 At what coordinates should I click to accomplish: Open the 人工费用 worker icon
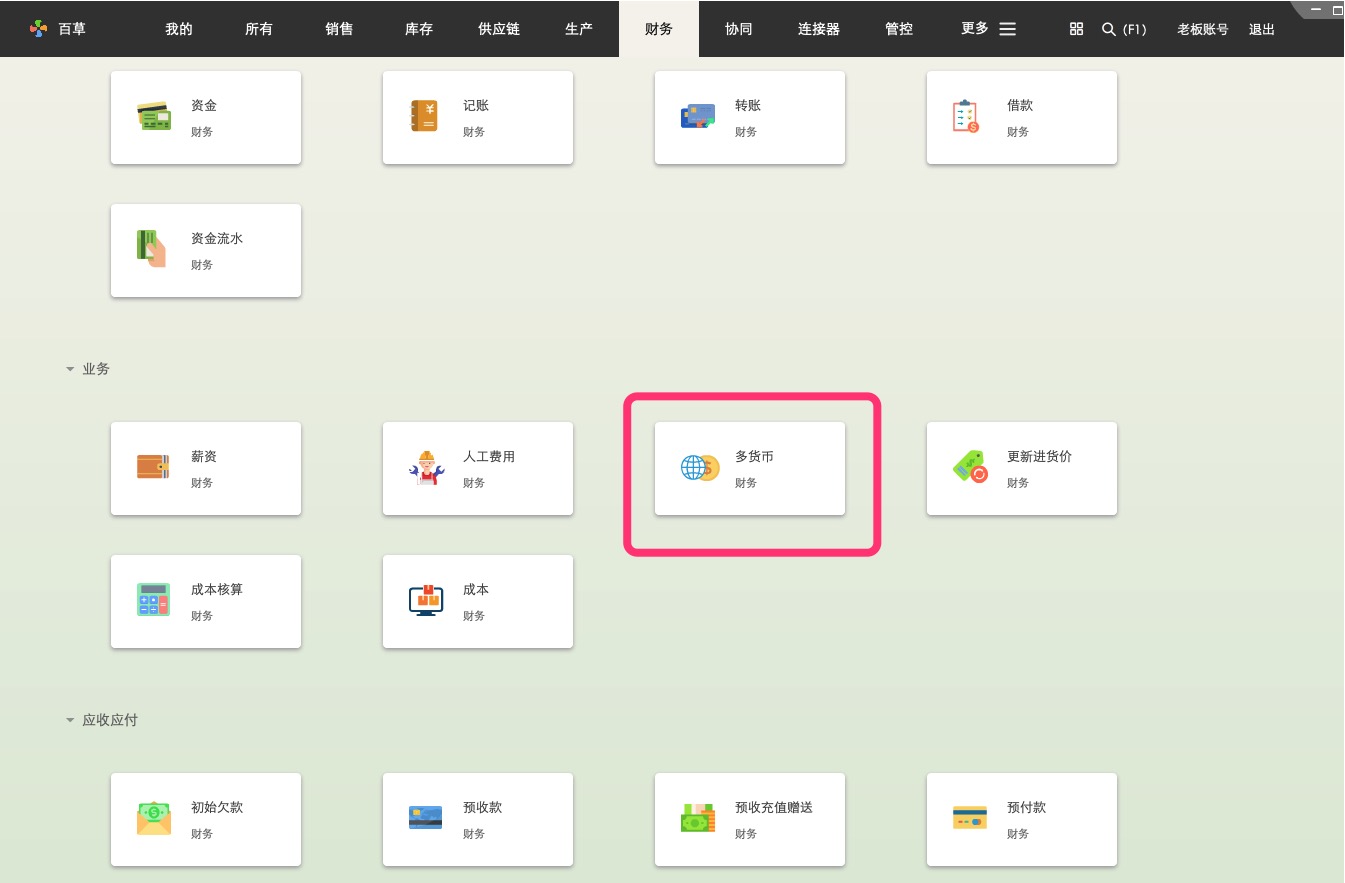point(426,467)
